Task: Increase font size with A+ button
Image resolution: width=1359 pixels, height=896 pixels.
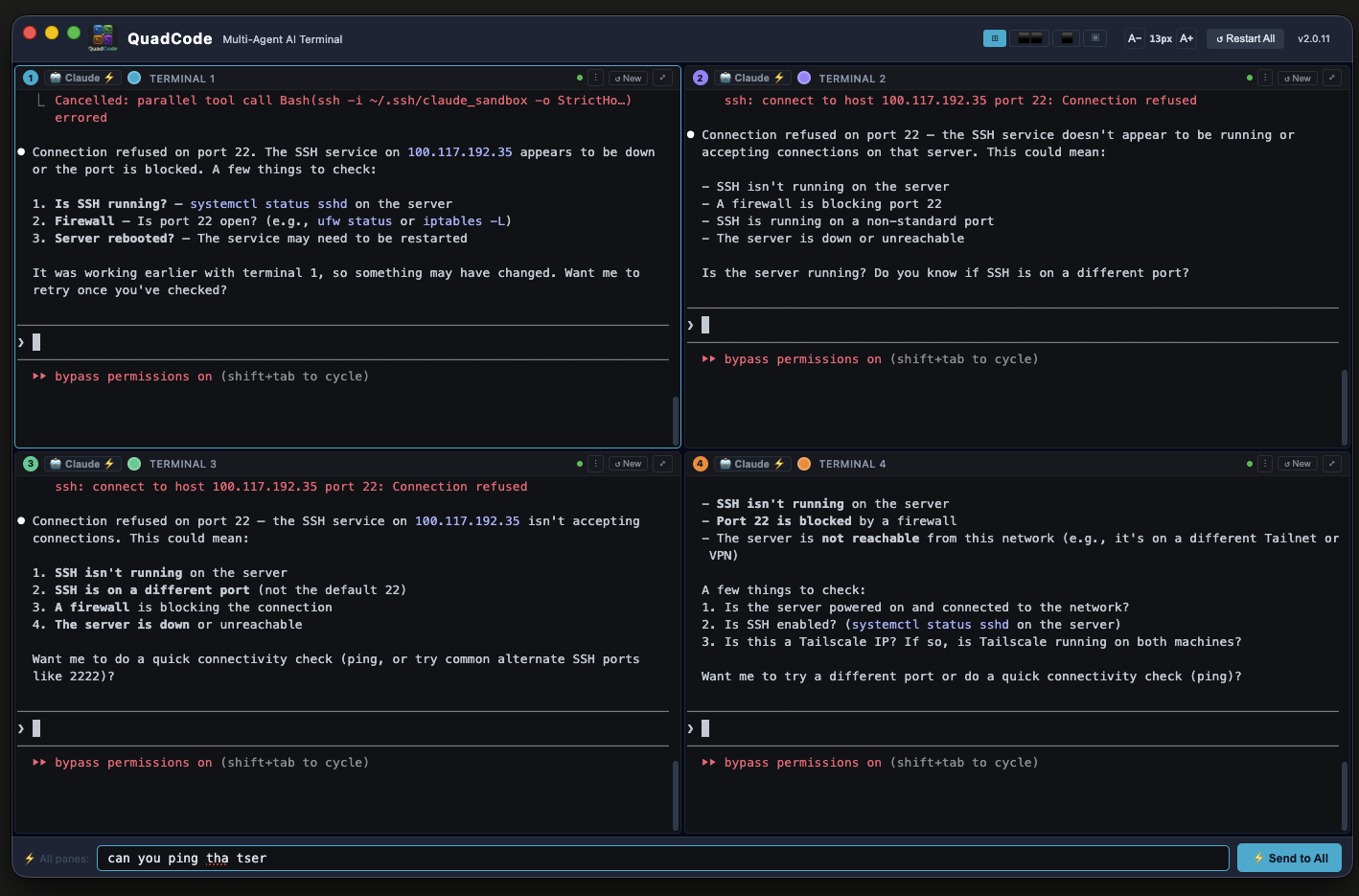Action: [x=1186, y=38]
